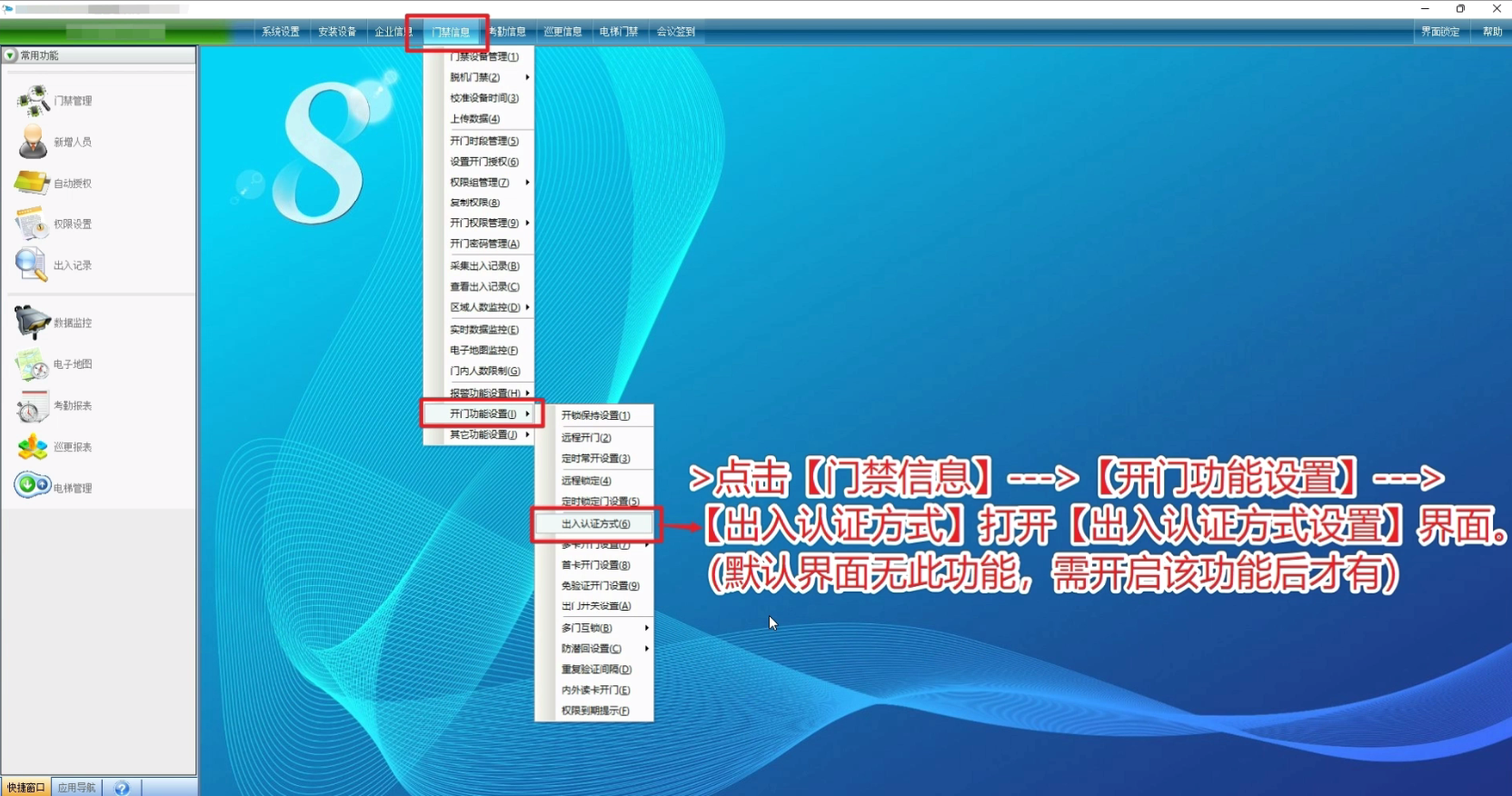The height and width of the screenshot is (796, 1512).
Task: Open 出入记录 magnifier icon
Action: [31, 264]
